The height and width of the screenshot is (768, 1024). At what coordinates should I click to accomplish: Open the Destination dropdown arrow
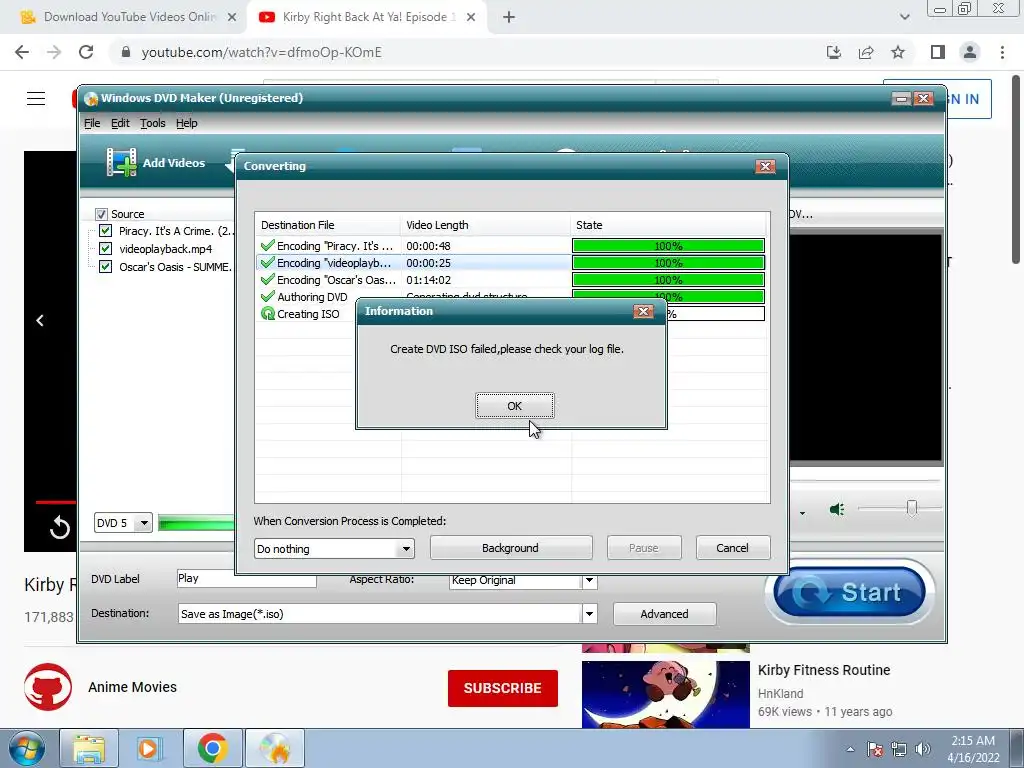589,614
